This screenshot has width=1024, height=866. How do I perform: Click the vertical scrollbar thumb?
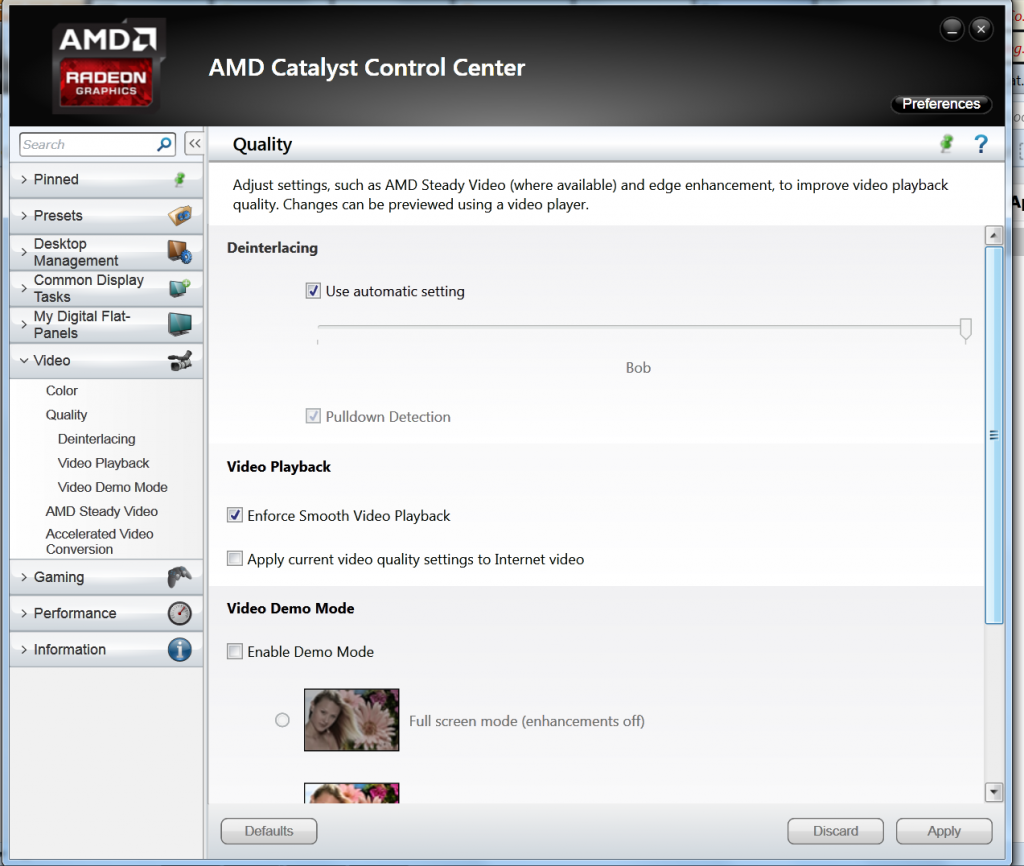pyautogui.click(x=993, y=435)
